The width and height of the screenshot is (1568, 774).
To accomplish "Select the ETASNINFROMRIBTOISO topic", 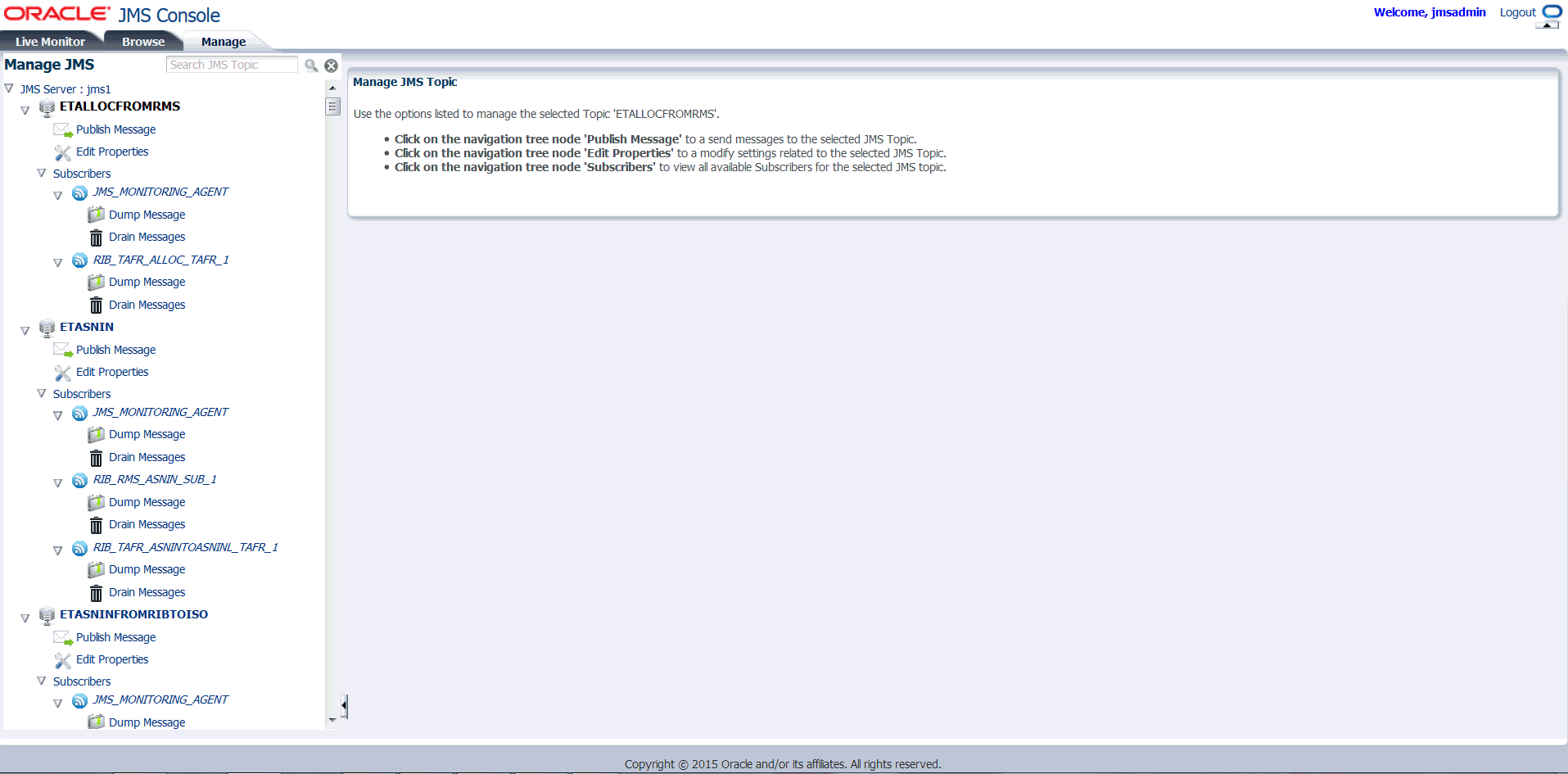I will click(x=133, y=614).
